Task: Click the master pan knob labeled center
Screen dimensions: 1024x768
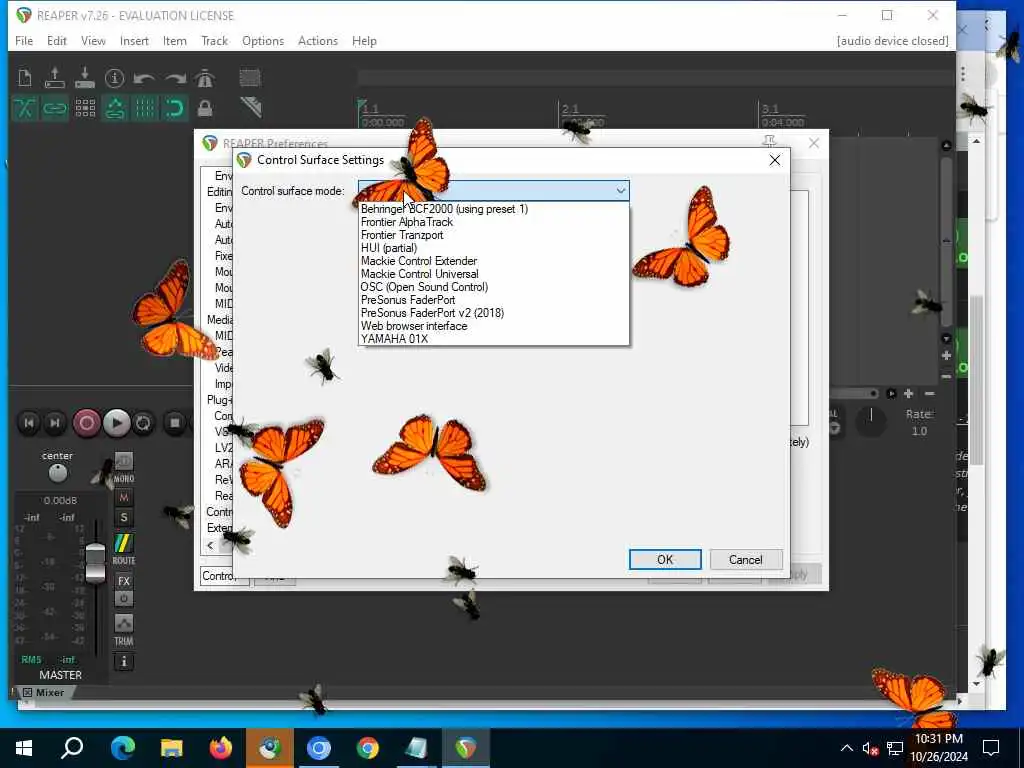Action: [57, 472]
